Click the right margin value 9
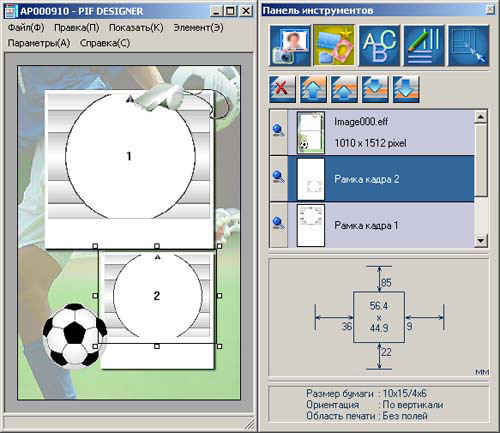The height and width of the screenshot is (433, 500). tap(409, 326)
